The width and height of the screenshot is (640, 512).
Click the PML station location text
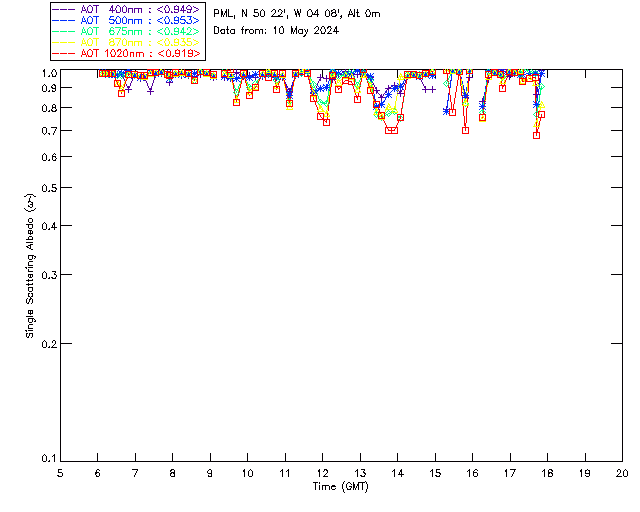click(x=297, y=14)
